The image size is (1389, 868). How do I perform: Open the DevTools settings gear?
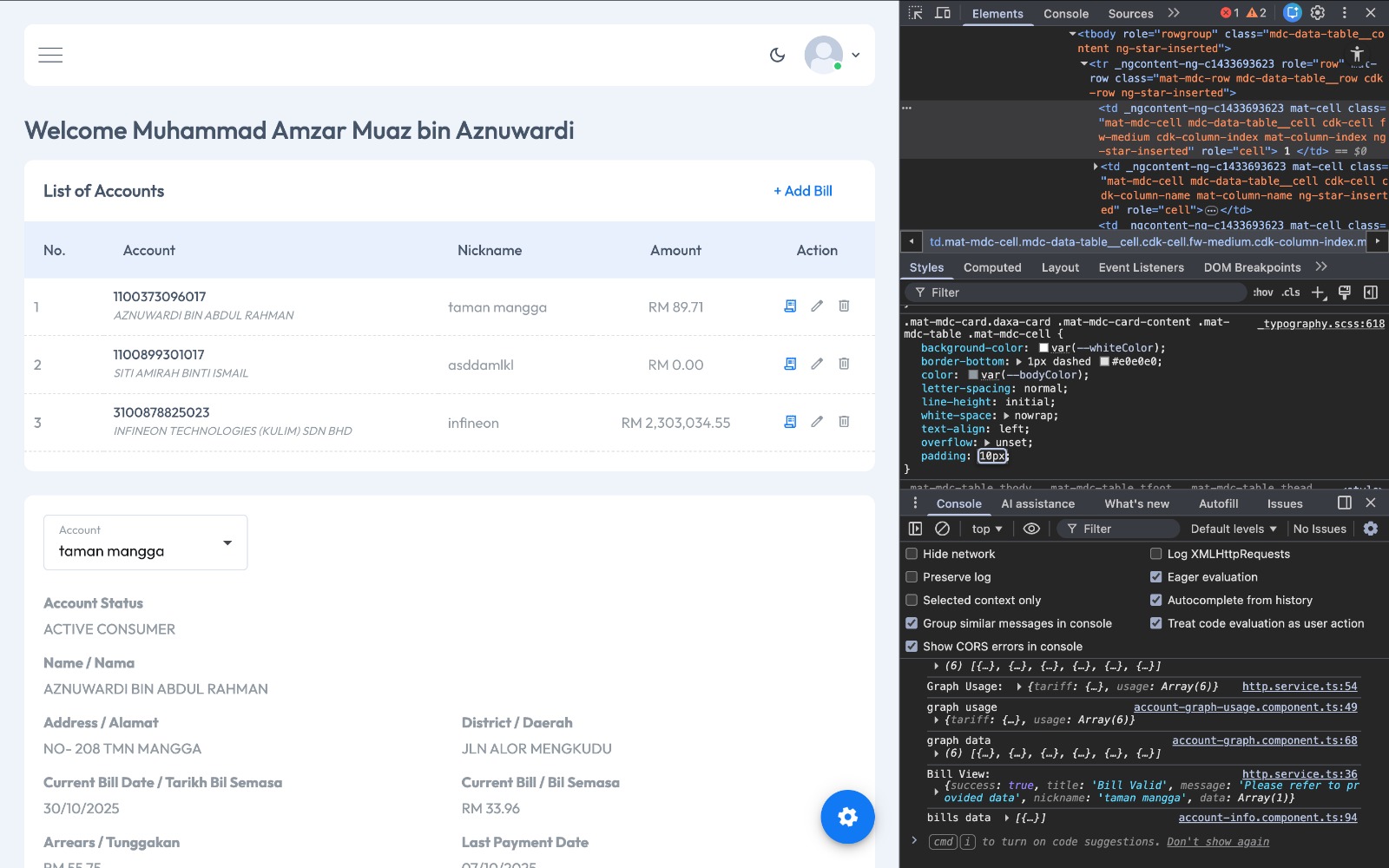click(x=1318, y=13)
